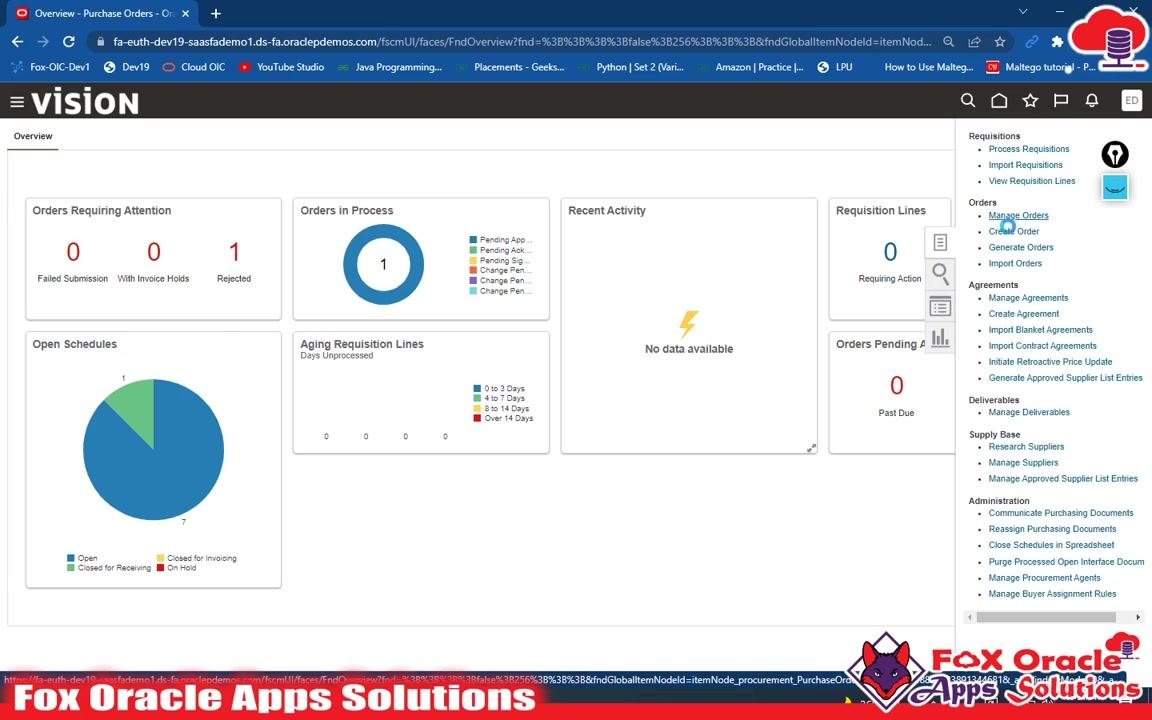
Task: Click the Requiring Action count
Action: tap(890, 253)
